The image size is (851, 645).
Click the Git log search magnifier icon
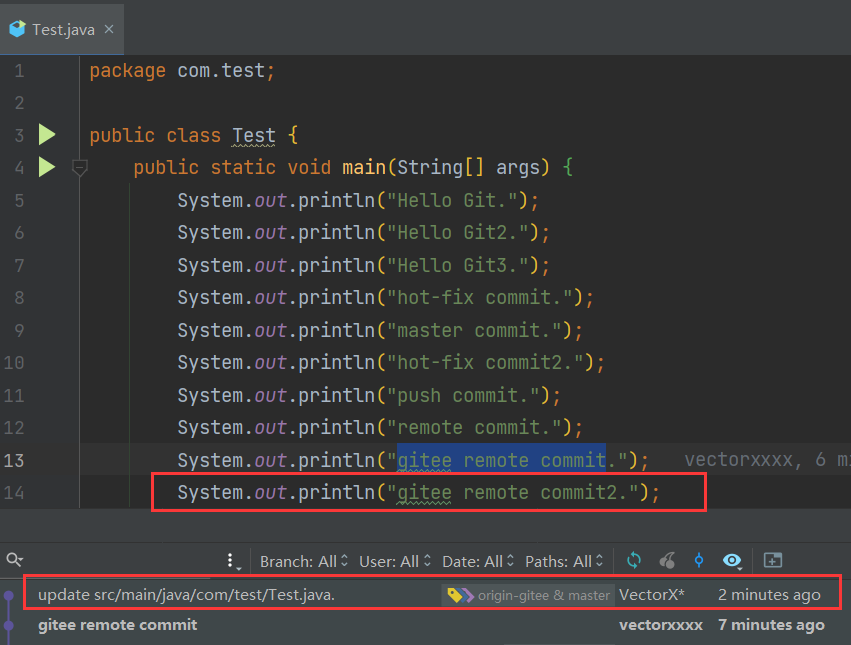pyautogui.click(x=14, y=560)
